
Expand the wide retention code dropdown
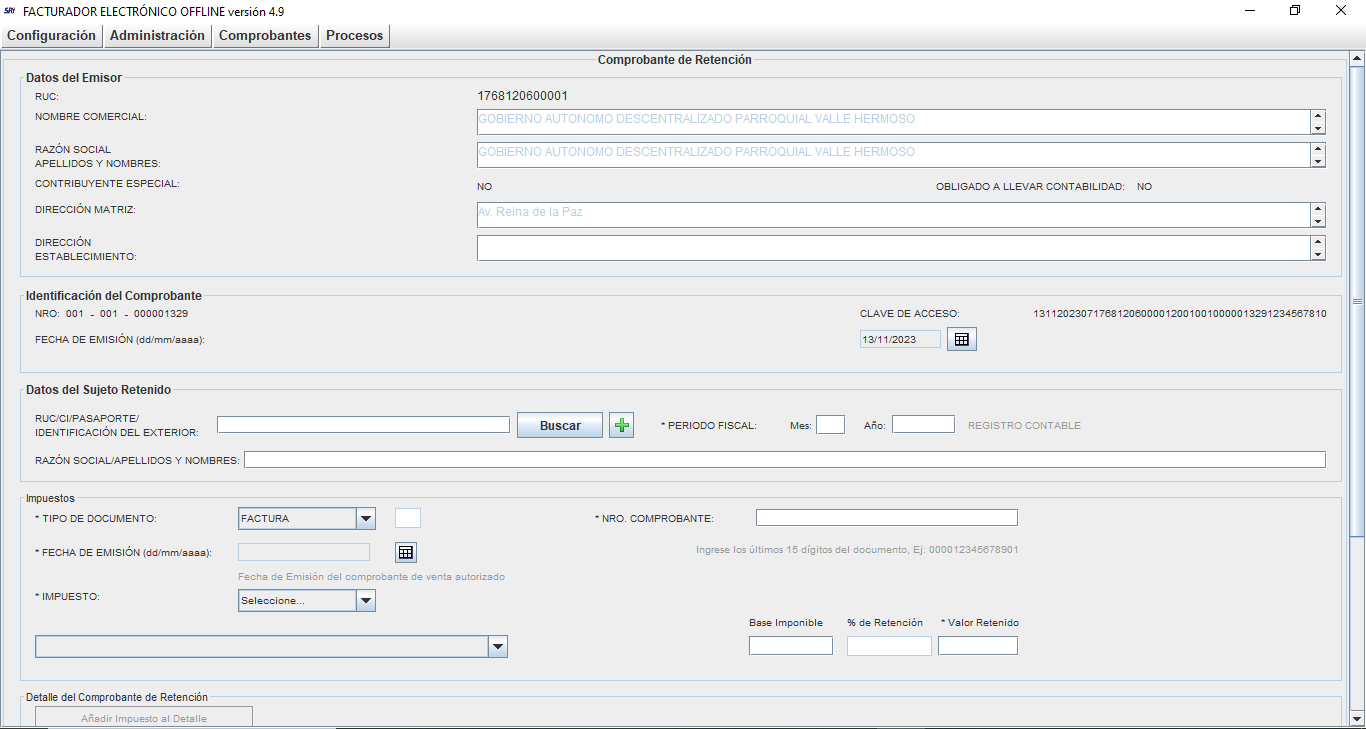[497, 647]
